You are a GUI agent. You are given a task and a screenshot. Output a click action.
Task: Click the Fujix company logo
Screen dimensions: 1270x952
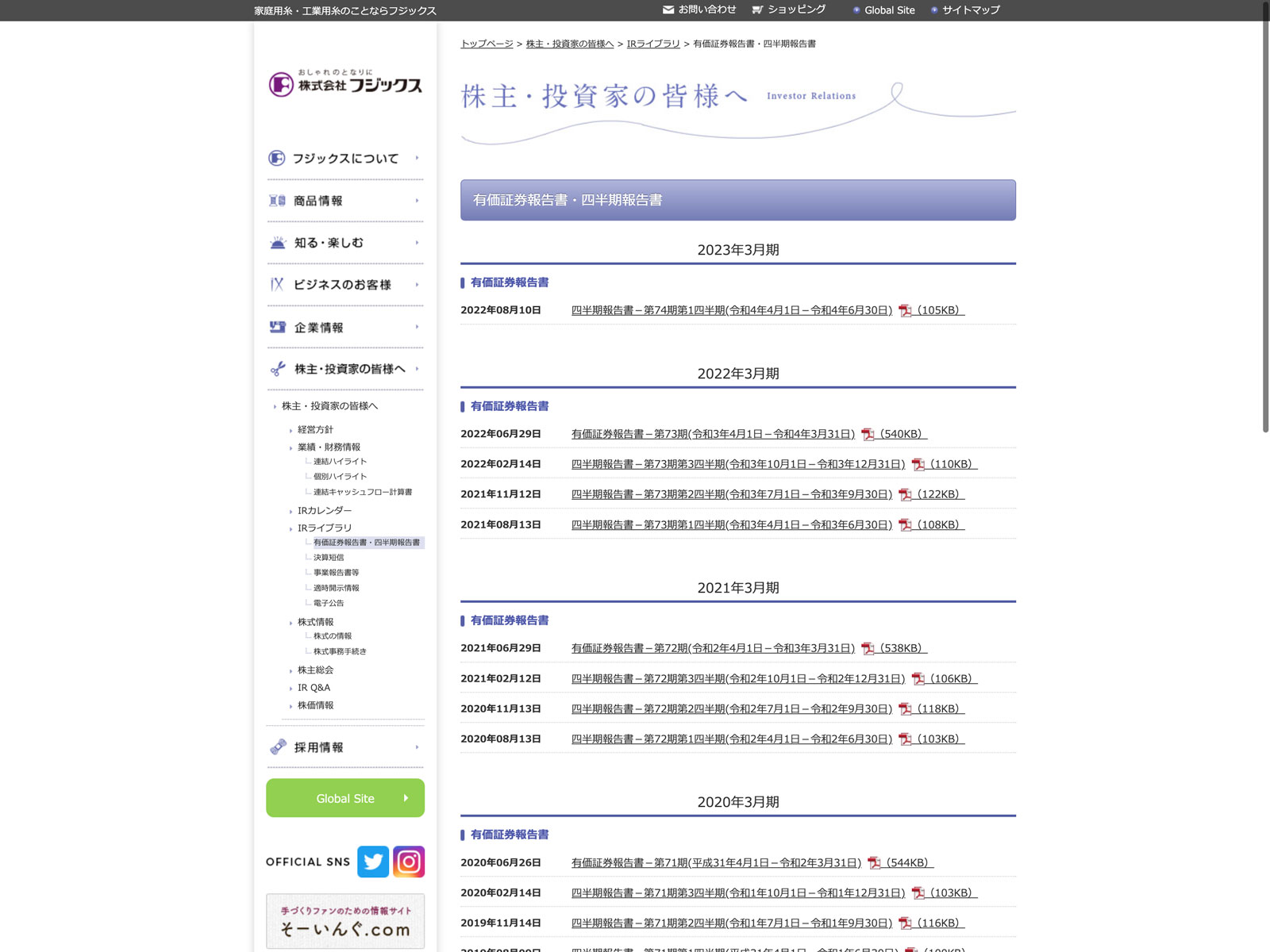click(345, 83)
